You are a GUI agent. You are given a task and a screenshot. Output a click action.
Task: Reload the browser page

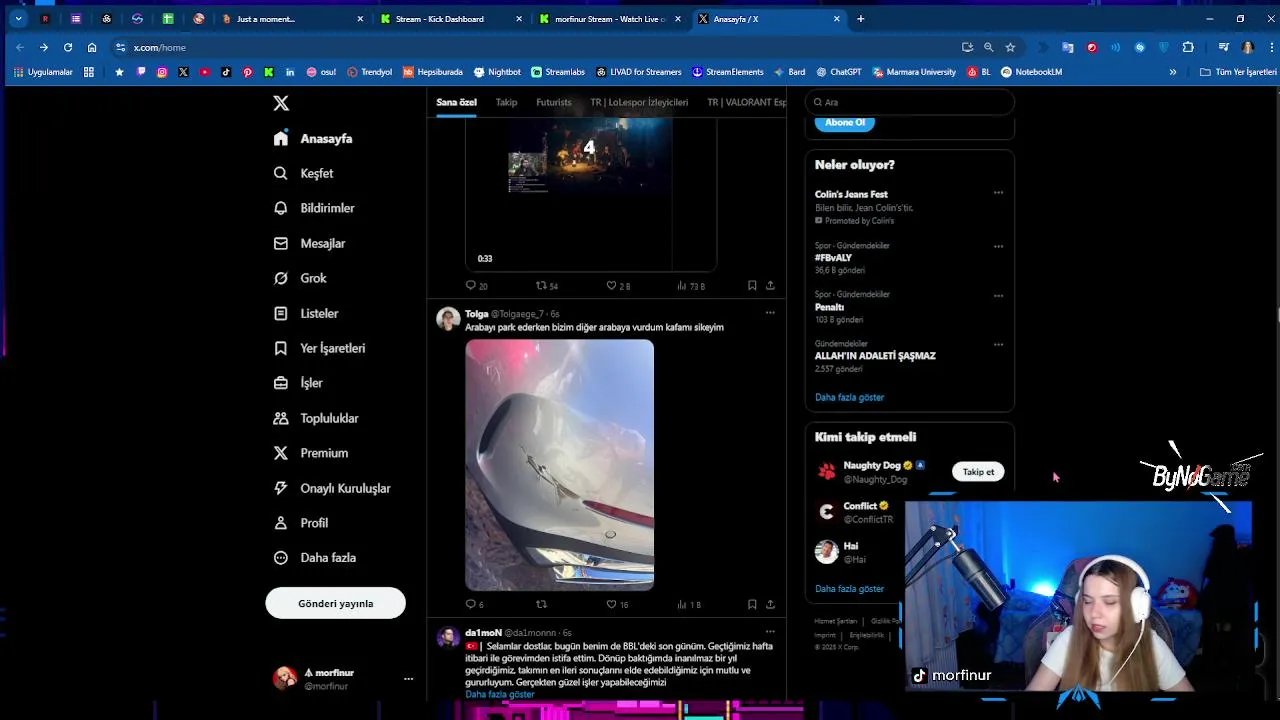(x=68, y=47)
